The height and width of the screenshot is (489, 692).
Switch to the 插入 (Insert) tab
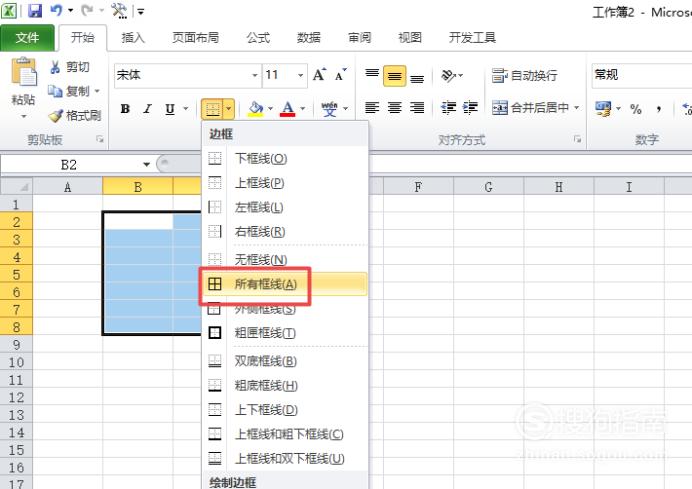(x=133, y=38)
